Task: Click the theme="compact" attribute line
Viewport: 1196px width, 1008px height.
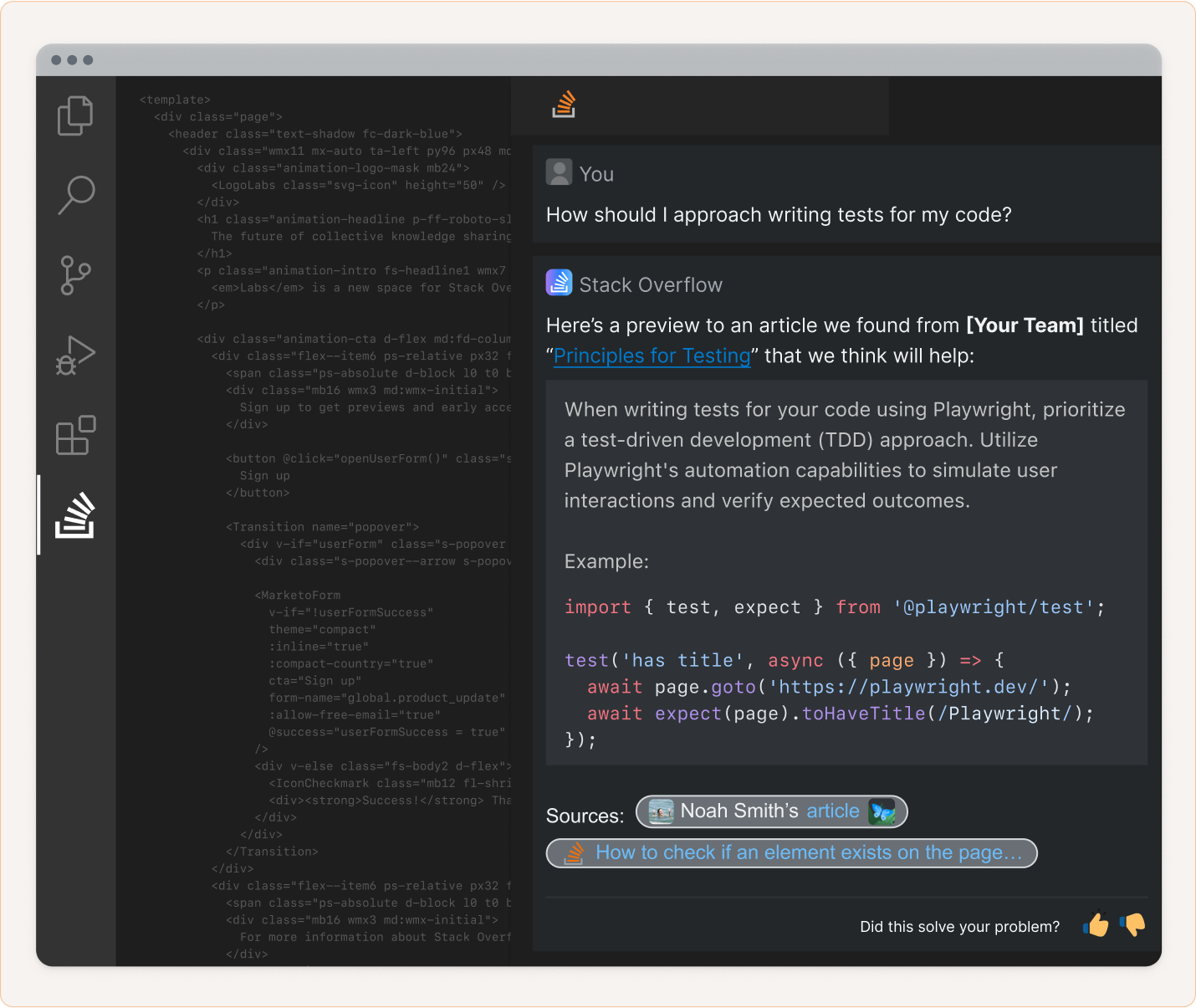Action: pos(322,630)
